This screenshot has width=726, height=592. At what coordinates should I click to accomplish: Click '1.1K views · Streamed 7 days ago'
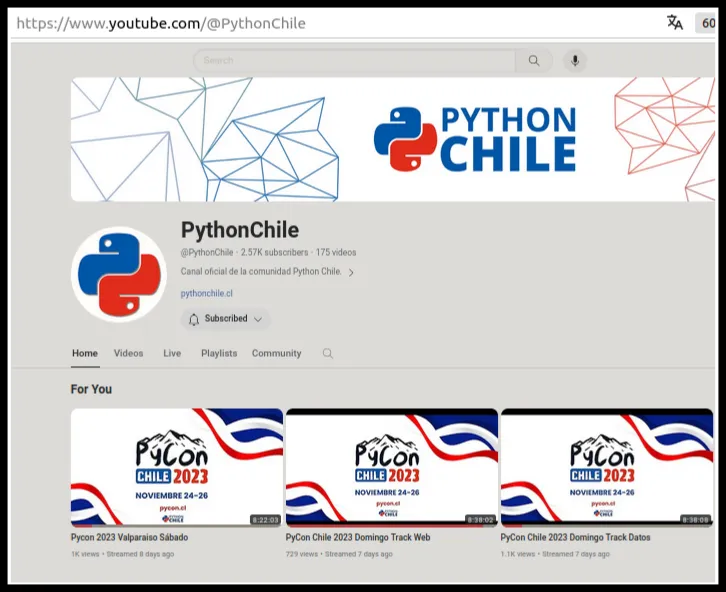pyautogui.click(x=555, y=554)
